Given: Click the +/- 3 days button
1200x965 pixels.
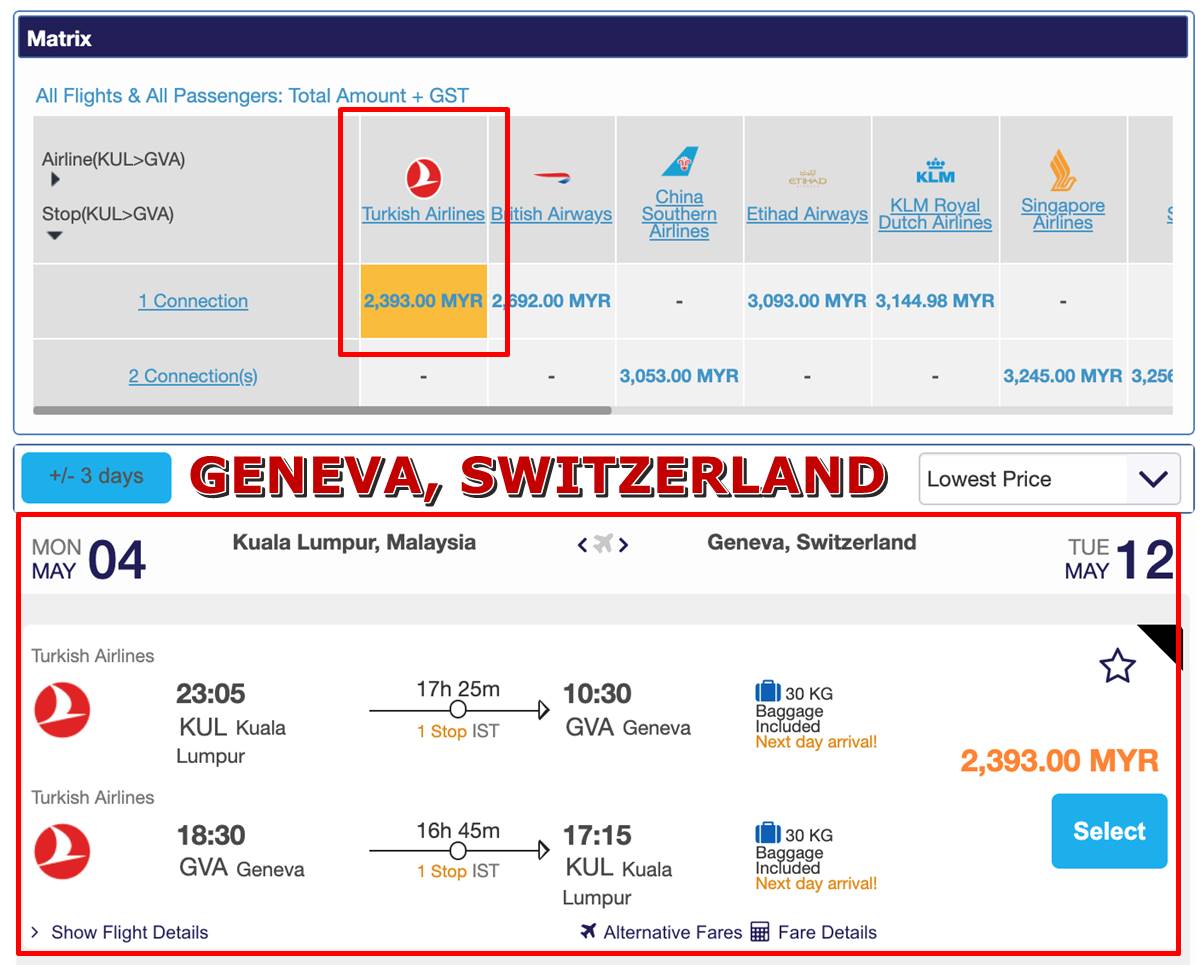Looking at the screenshot, I should tap(96, 477).
